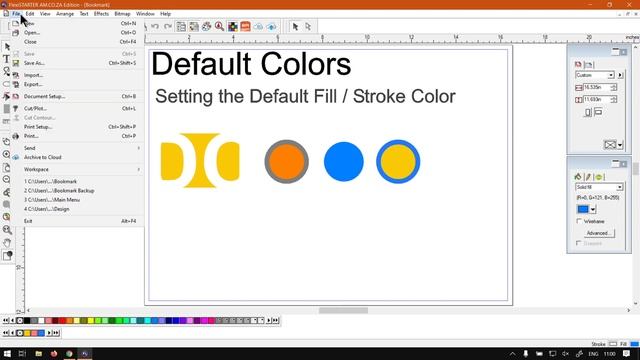Select portrait orientation icon in page panel
The height and width of the screenshot is (360, 640).
tap(588, 112)
